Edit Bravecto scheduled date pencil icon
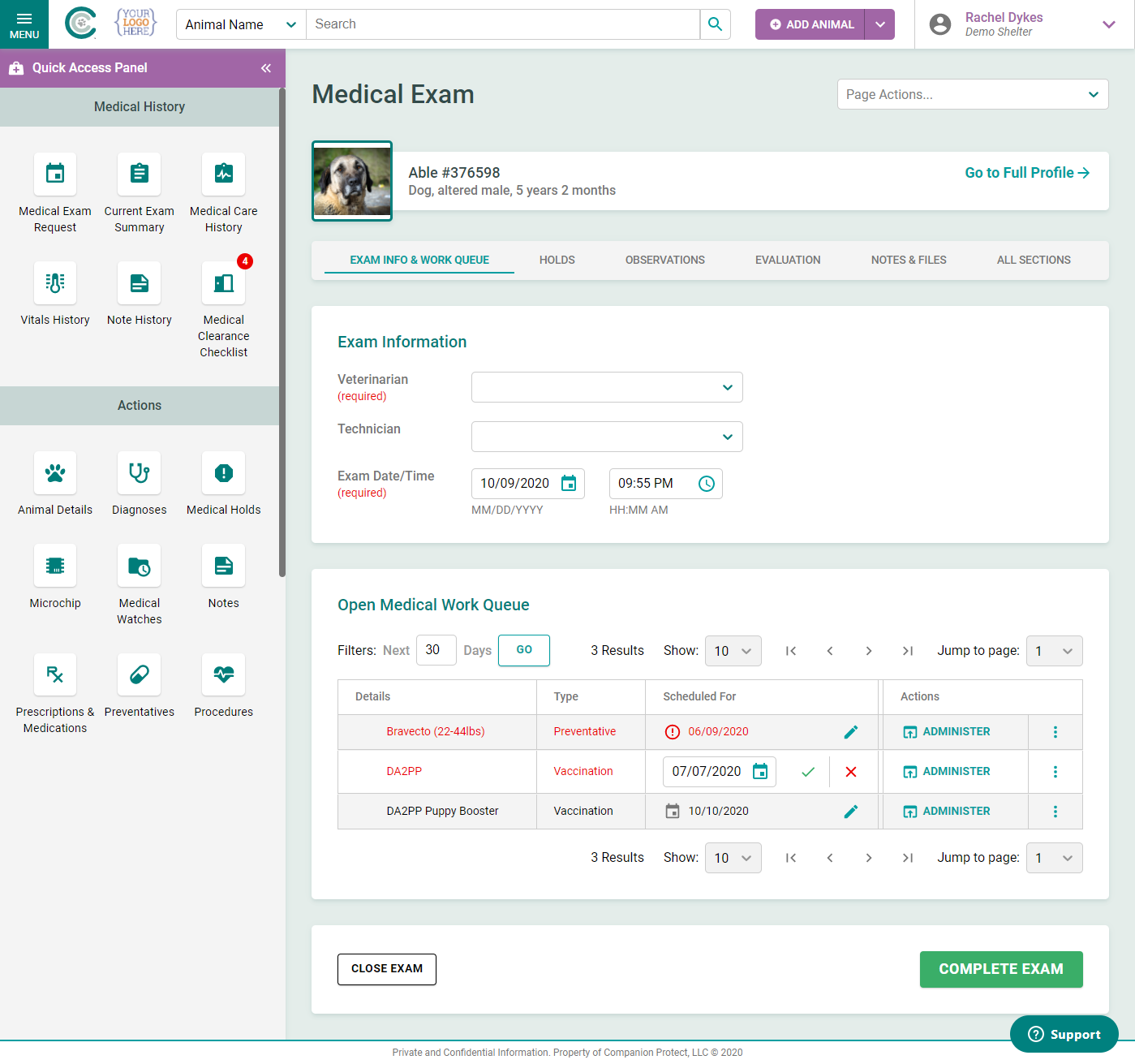Screen dimensions: 1135x1064 [850, 732]
